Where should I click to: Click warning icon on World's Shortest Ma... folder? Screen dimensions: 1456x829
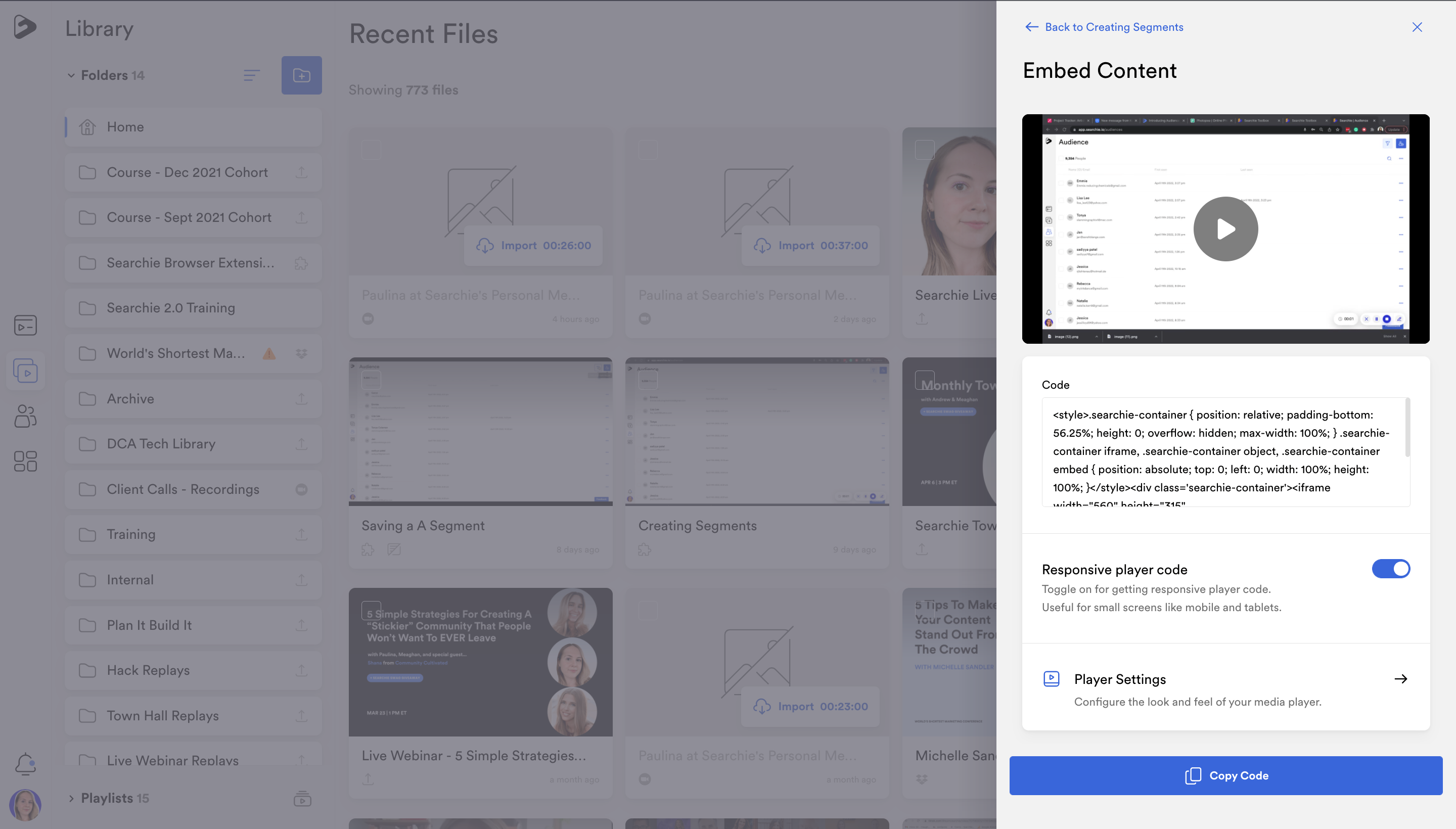tap(269, 353)
